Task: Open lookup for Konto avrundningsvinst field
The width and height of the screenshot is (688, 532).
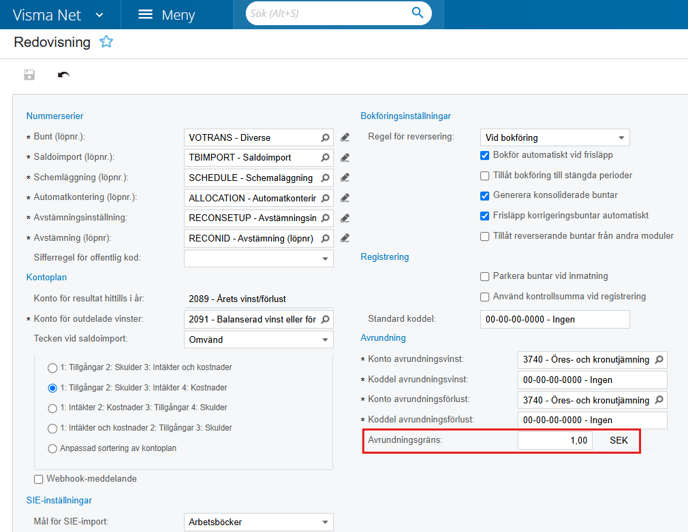Action: (659, 359)
